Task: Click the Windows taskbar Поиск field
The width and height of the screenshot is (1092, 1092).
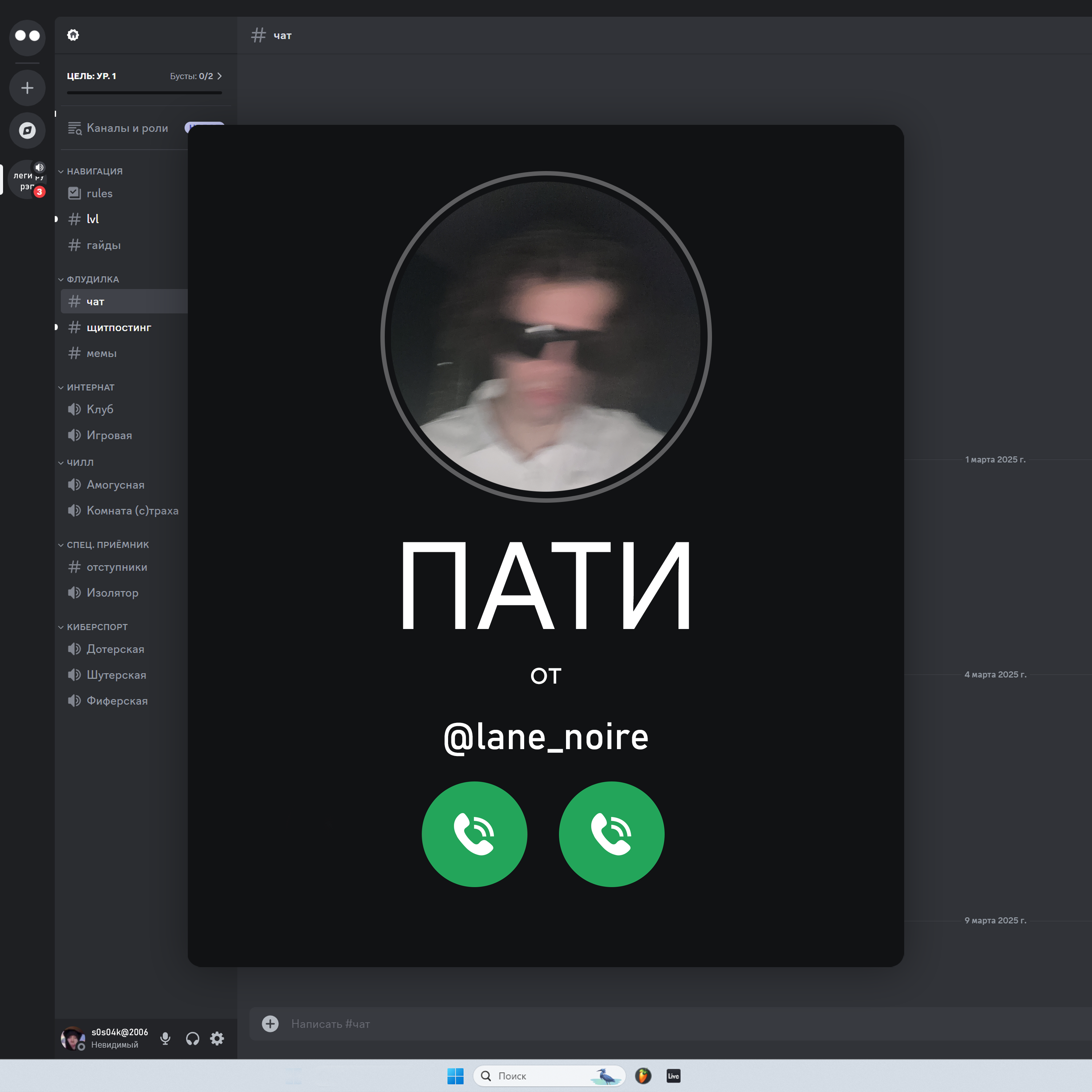Action: 531,1076
